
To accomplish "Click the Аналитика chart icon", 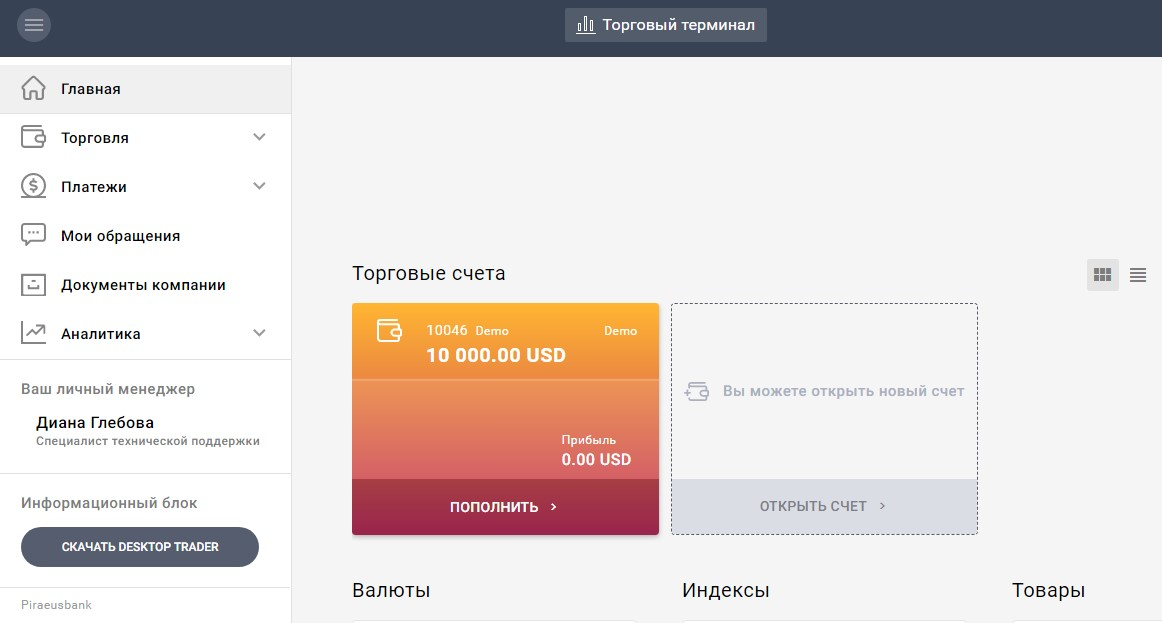I will pos(34,333).
